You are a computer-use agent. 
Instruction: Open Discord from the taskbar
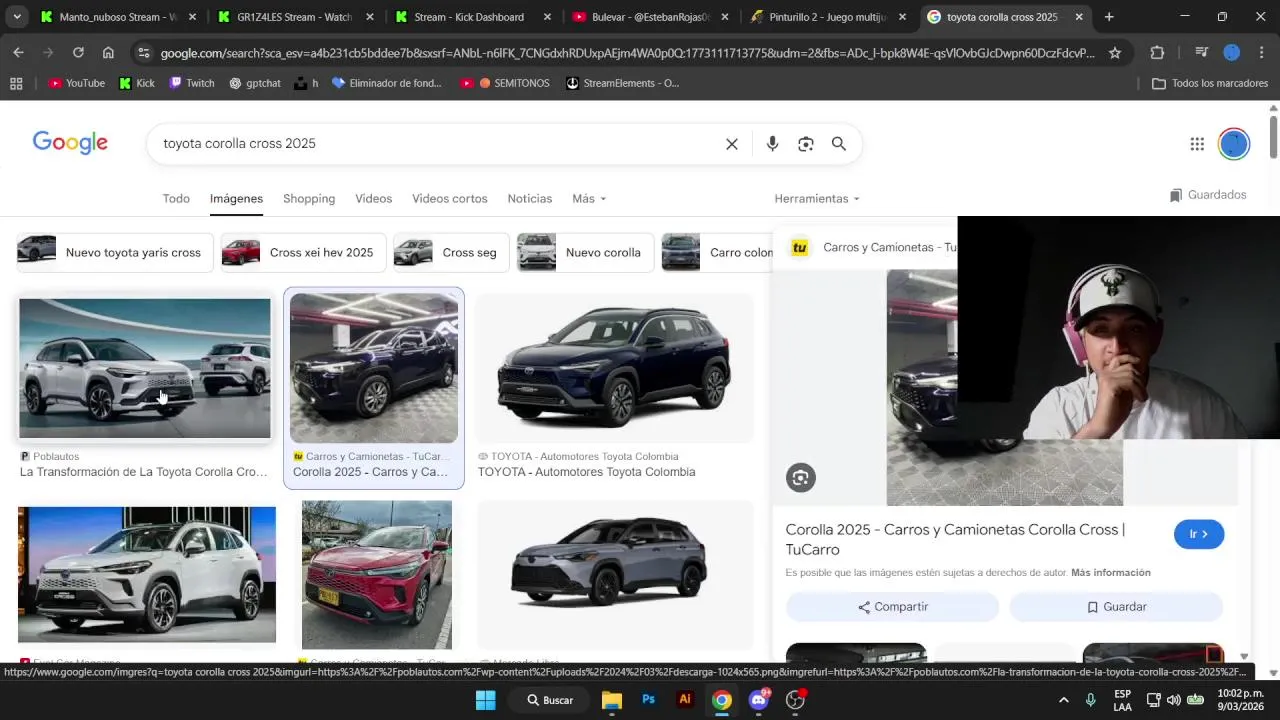(x=759, y=700)
